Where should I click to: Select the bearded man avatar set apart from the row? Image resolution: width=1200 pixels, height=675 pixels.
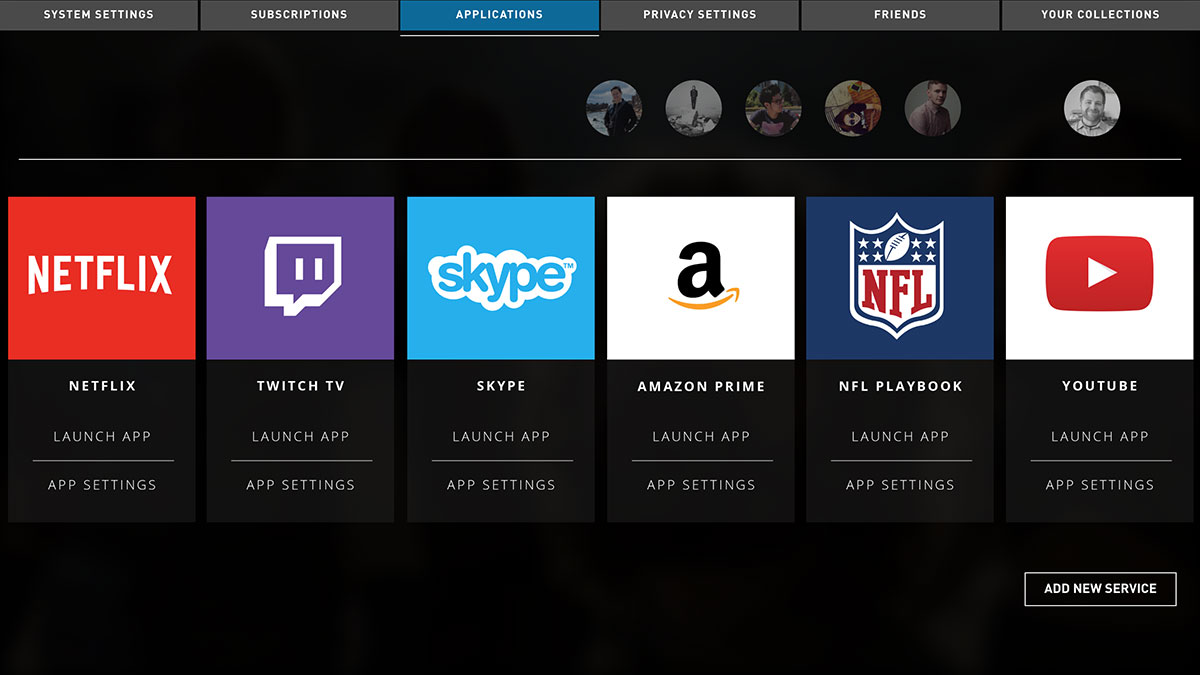pos(1092,108)
